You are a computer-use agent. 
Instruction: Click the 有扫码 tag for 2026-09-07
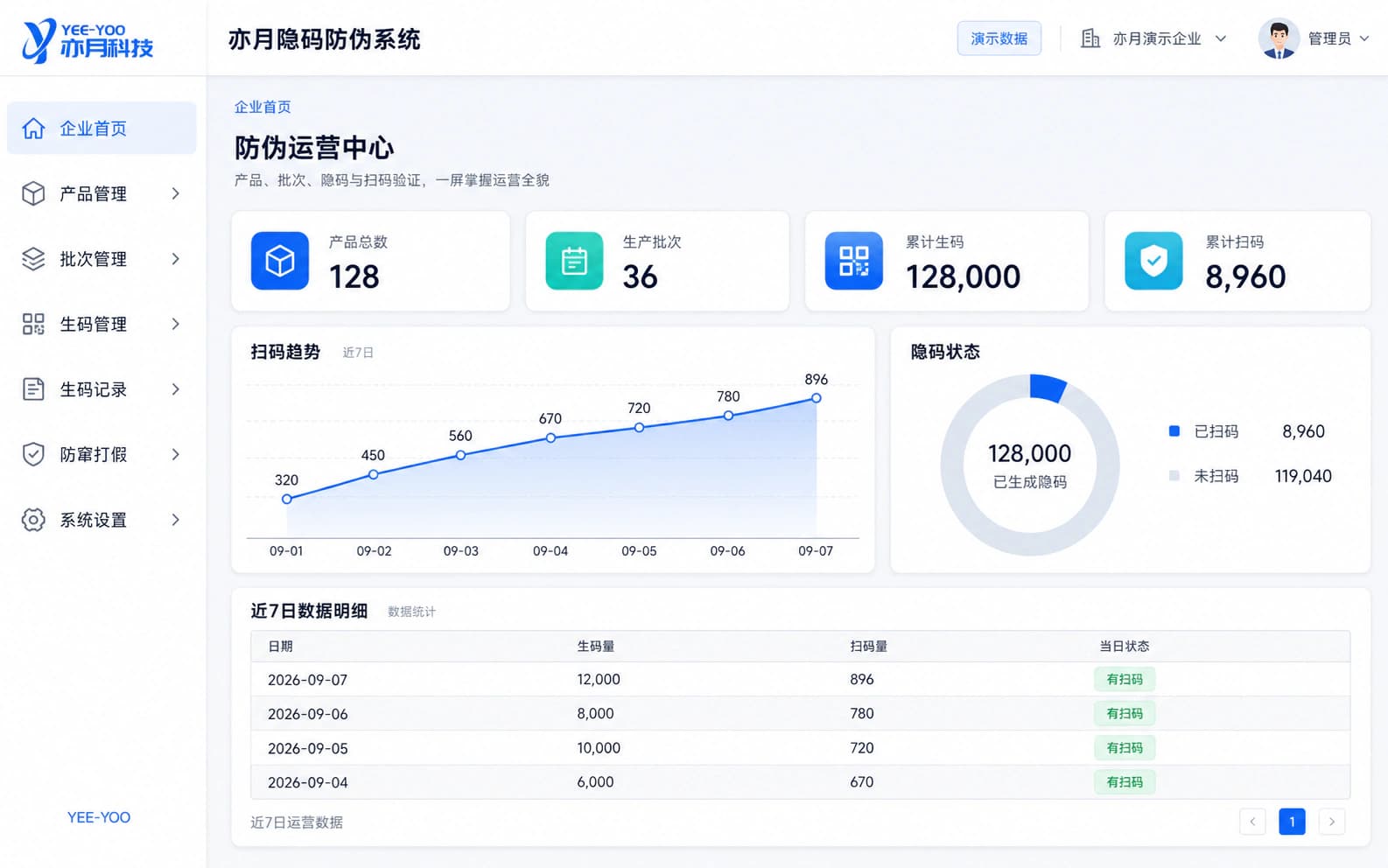click(x=1125, y=679)
